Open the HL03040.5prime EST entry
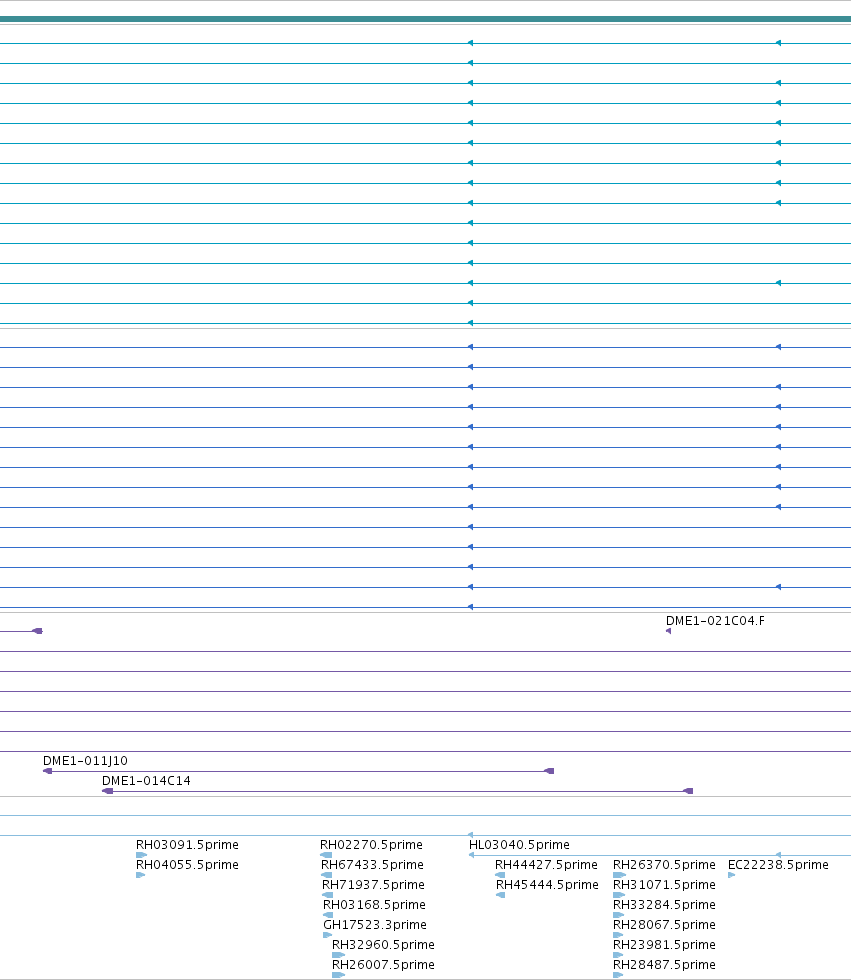The height and width of the screenshot is (980, 851). tap(519, 844)
